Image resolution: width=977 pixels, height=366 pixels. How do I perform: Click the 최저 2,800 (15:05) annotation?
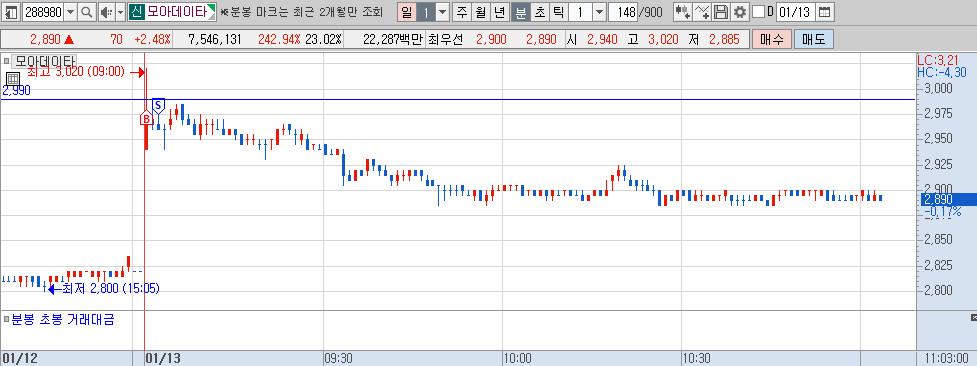[110, 289]
